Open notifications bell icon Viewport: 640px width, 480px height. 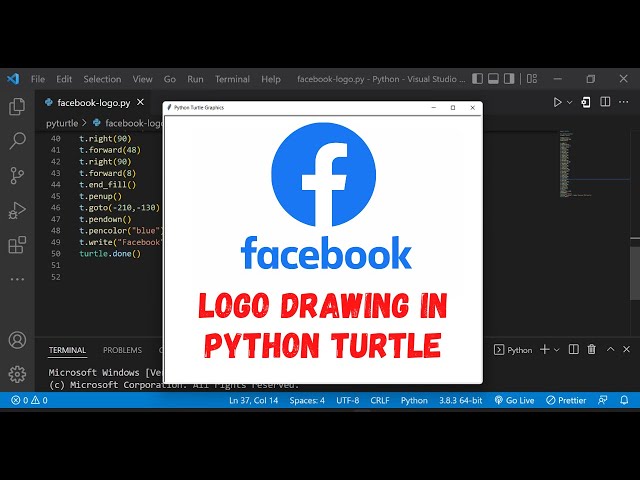click(x=624, y=400)
